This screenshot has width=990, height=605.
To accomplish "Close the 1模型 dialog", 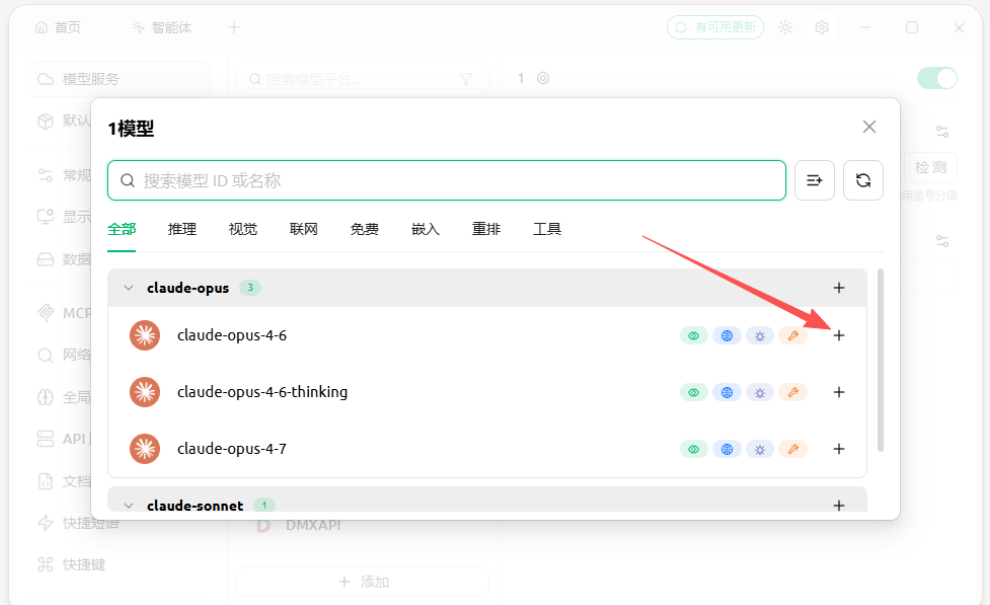I will (x=869, y=127).
